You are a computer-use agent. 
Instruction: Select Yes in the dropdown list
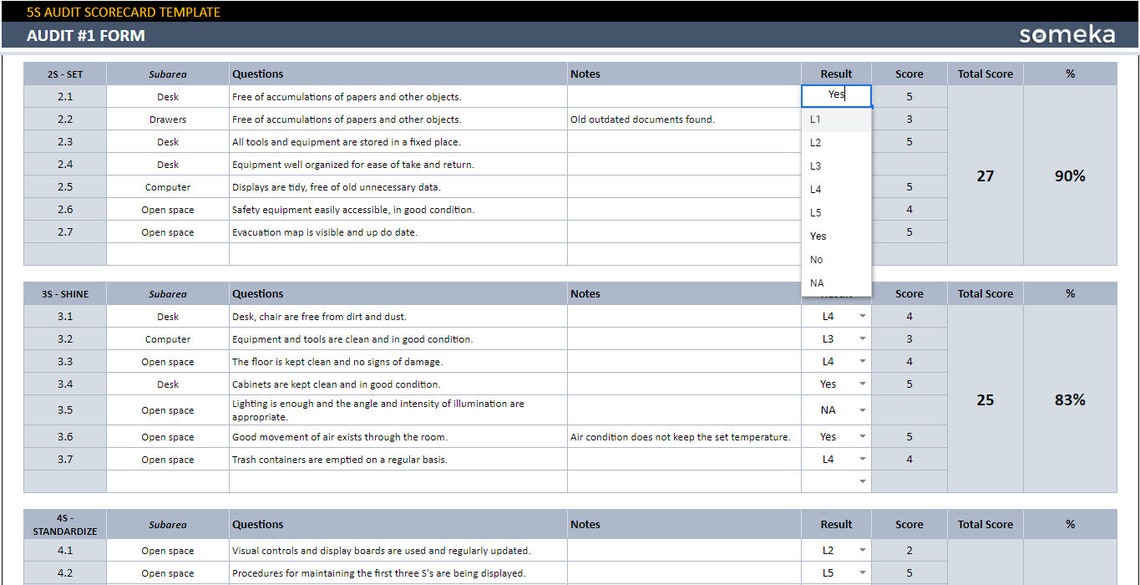836,236
